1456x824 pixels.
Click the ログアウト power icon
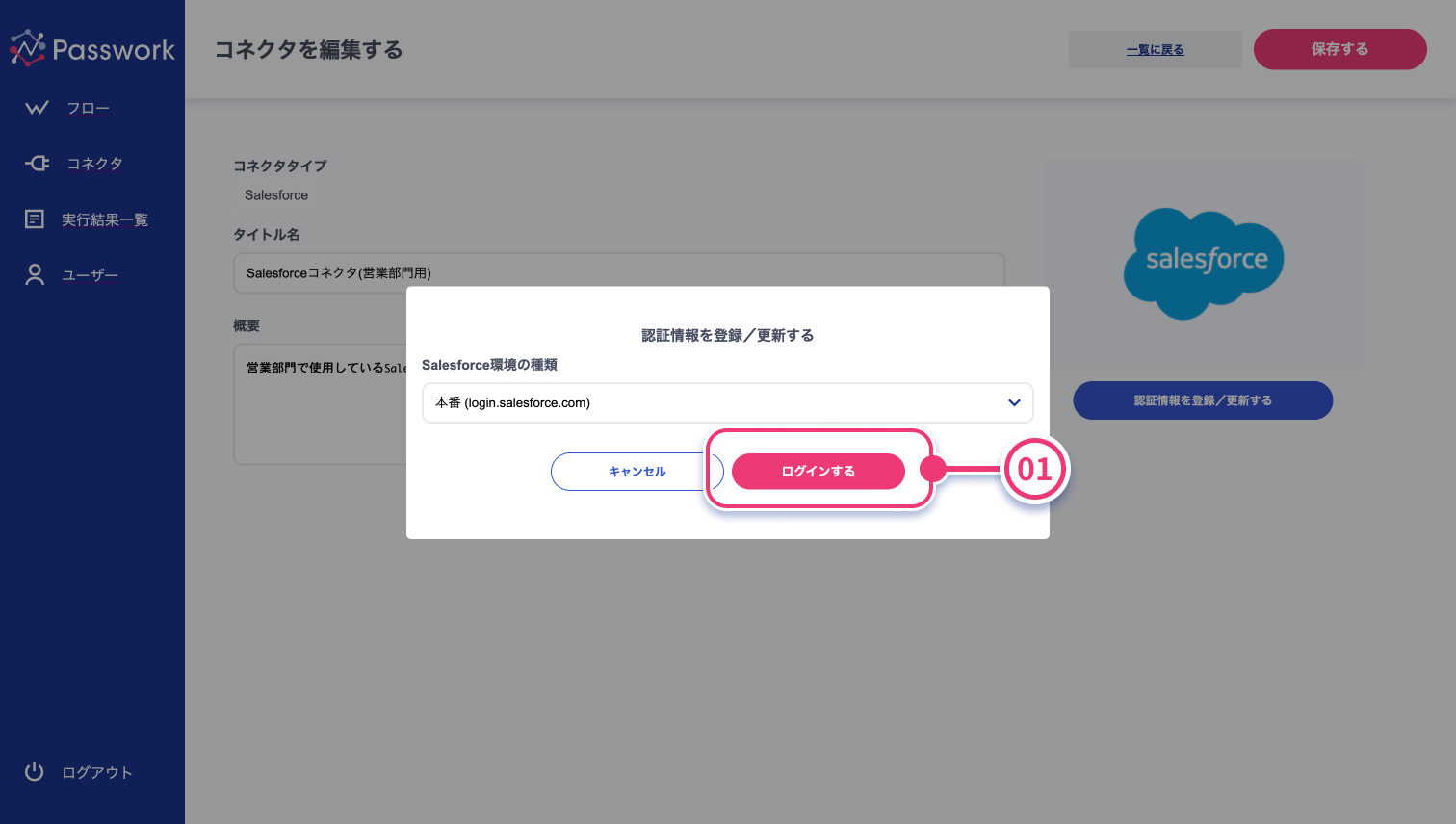tap(35, 772)
